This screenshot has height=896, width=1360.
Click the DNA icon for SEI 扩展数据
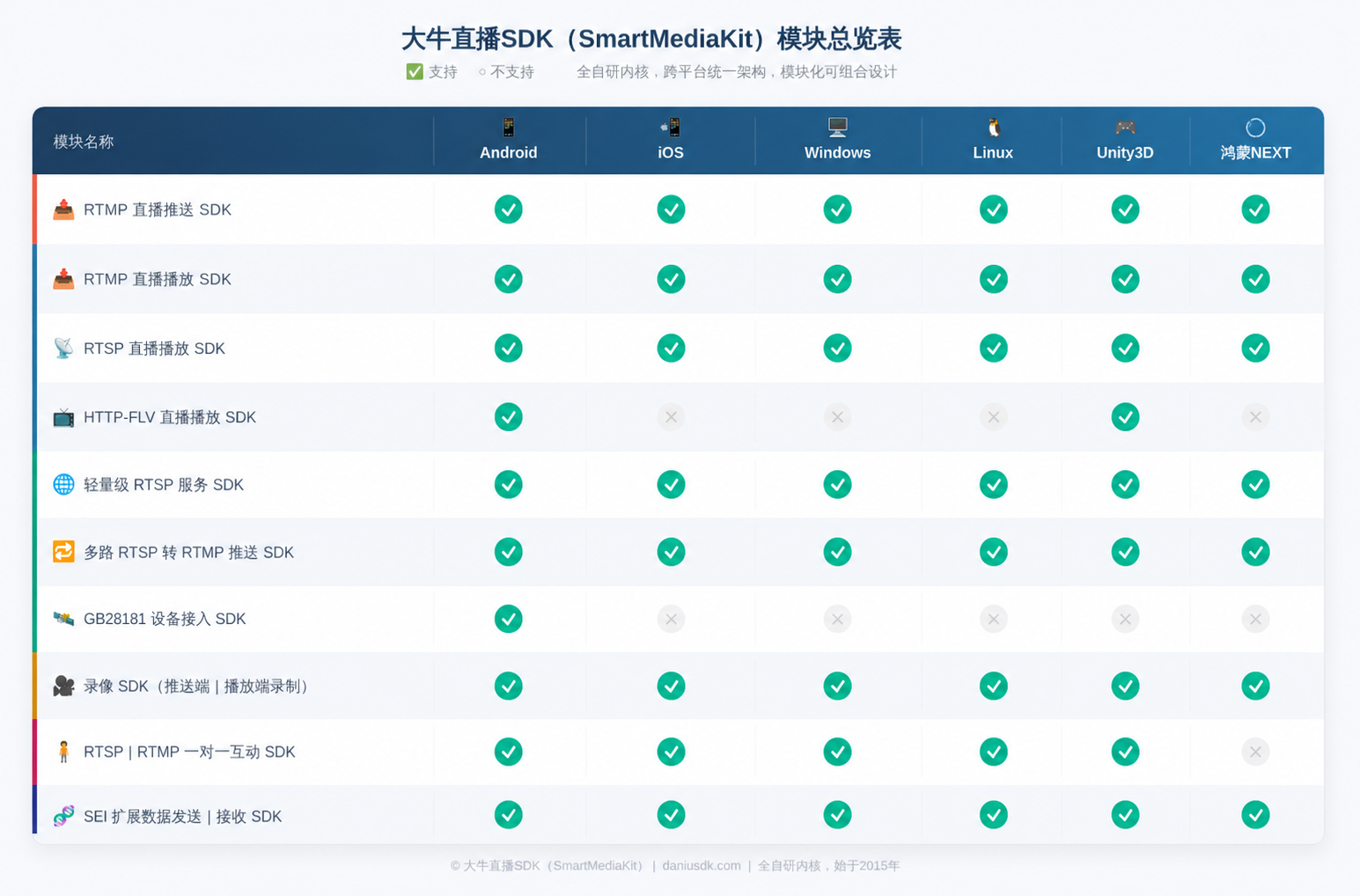coord(63,816)
